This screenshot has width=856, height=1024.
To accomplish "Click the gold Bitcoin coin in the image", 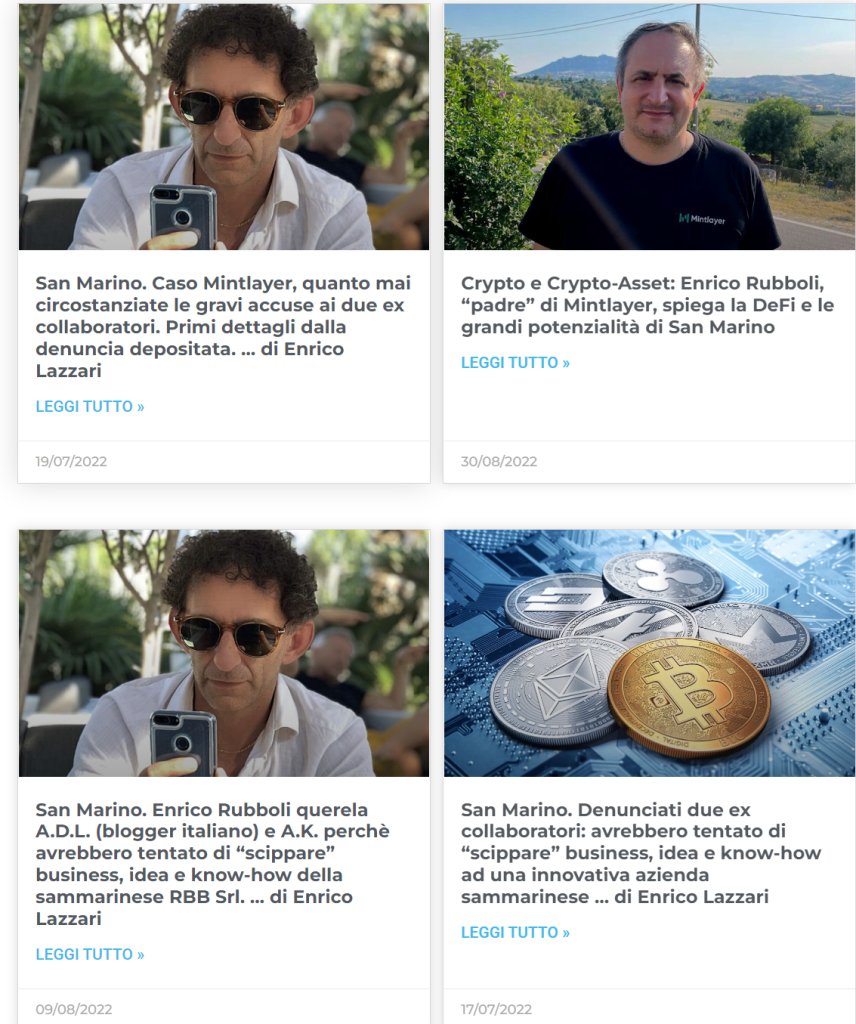I will point(689,697).
